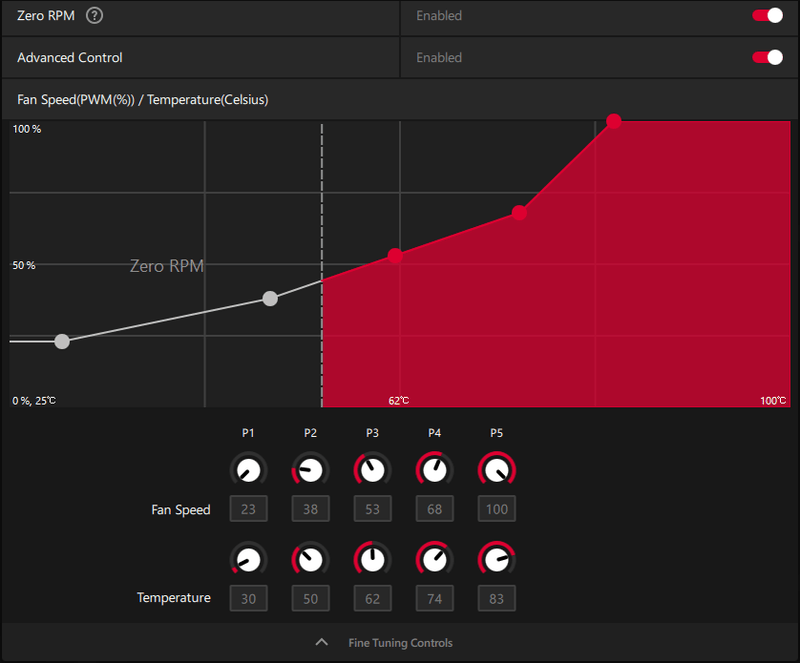Click the Enabled status beside Advanced Control
The height and width of the screenshot is (663, 800).
tap(439, 58)
